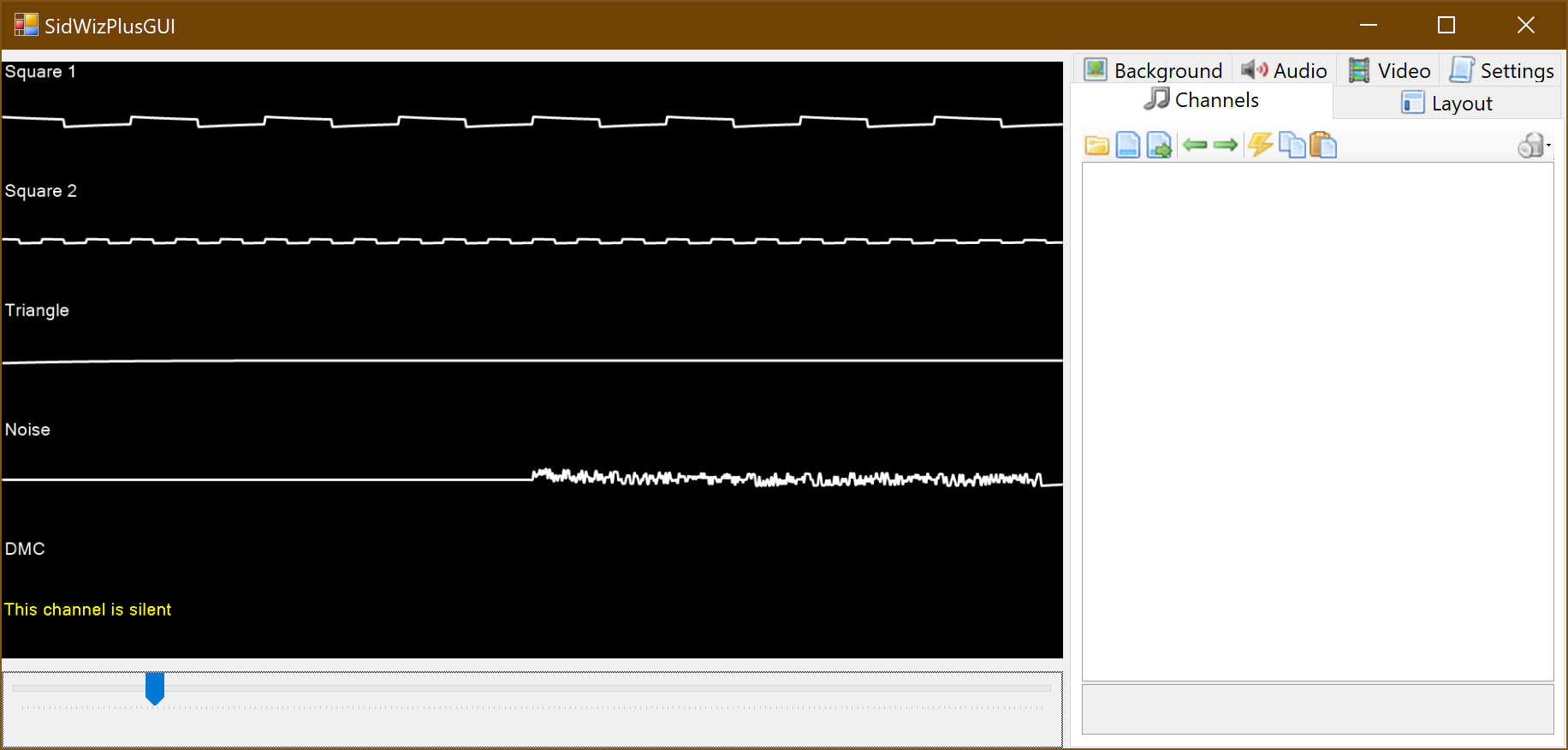Viewport: 1568px width, 750px height.
Task: Select the Channels tab
Action: 1202,100
